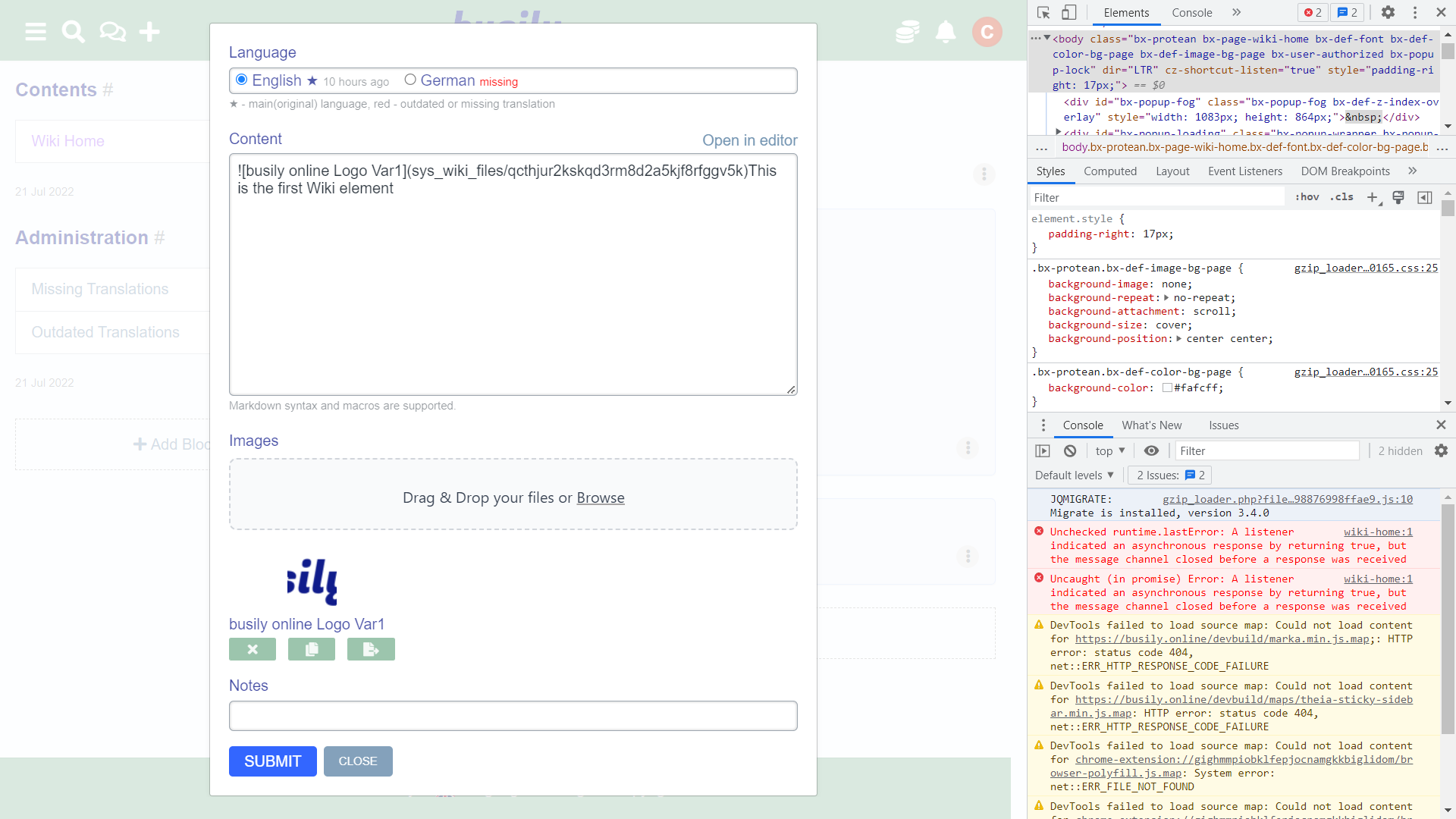Select the English language radio button
1456x819 pixels.
point(242,80)
